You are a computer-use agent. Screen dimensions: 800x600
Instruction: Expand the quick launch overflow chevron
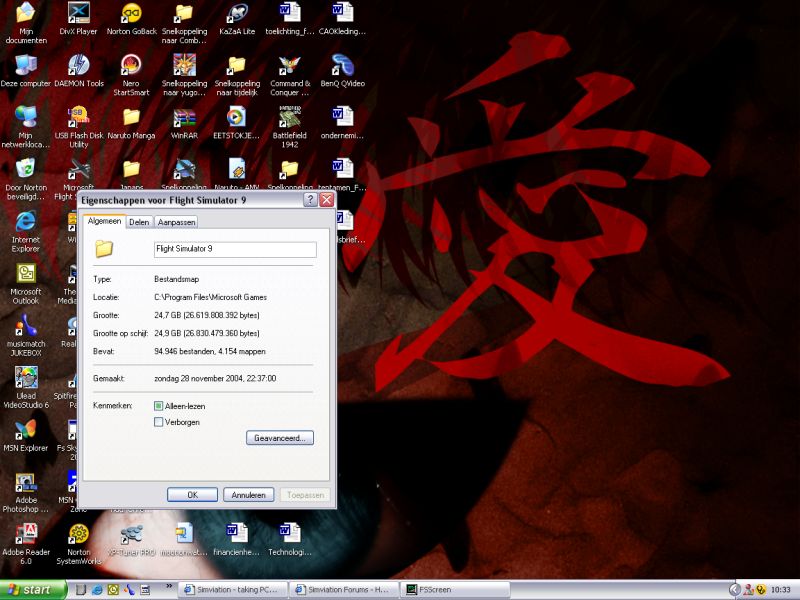tap(168, 586)
